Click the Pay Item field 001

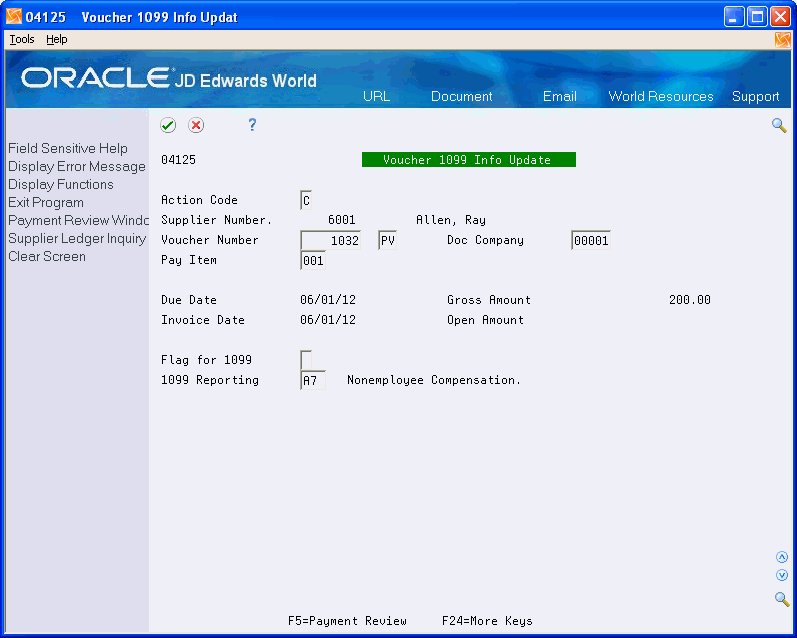(x=313, y=261)
